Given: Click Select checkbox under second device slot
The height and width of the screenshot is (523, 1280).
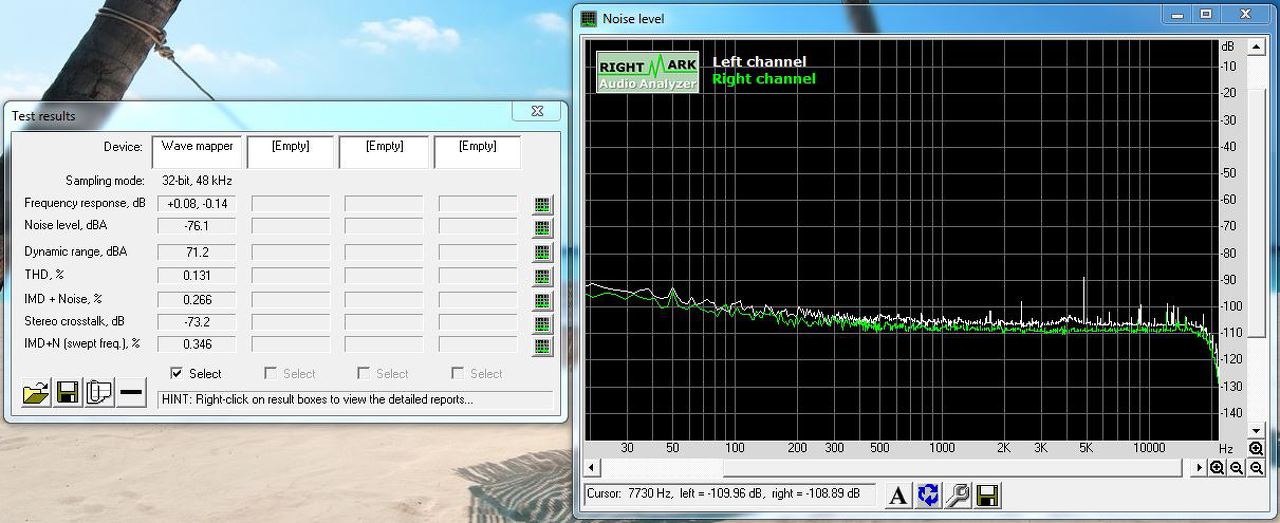Looking at the screenshot, I should [x=271, y=373].
